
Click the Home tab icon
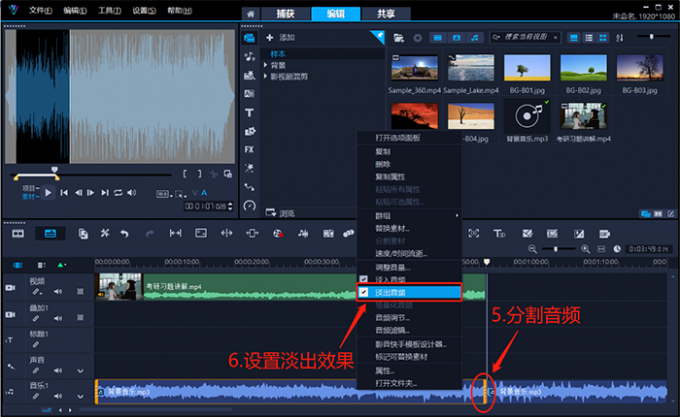pos(251,14)
